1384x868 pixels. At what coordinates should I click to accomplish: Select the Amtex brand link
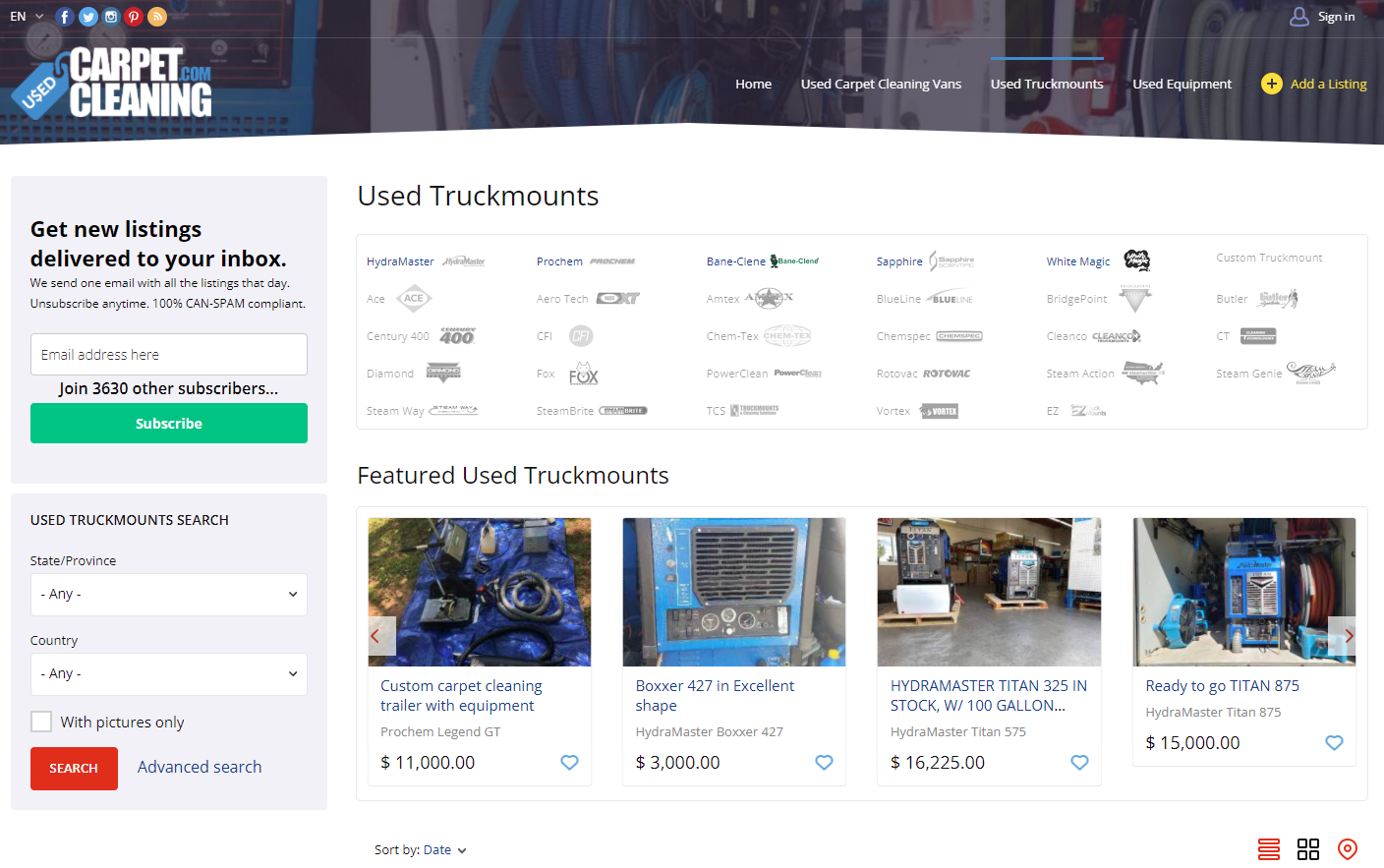tap(723, 299)
